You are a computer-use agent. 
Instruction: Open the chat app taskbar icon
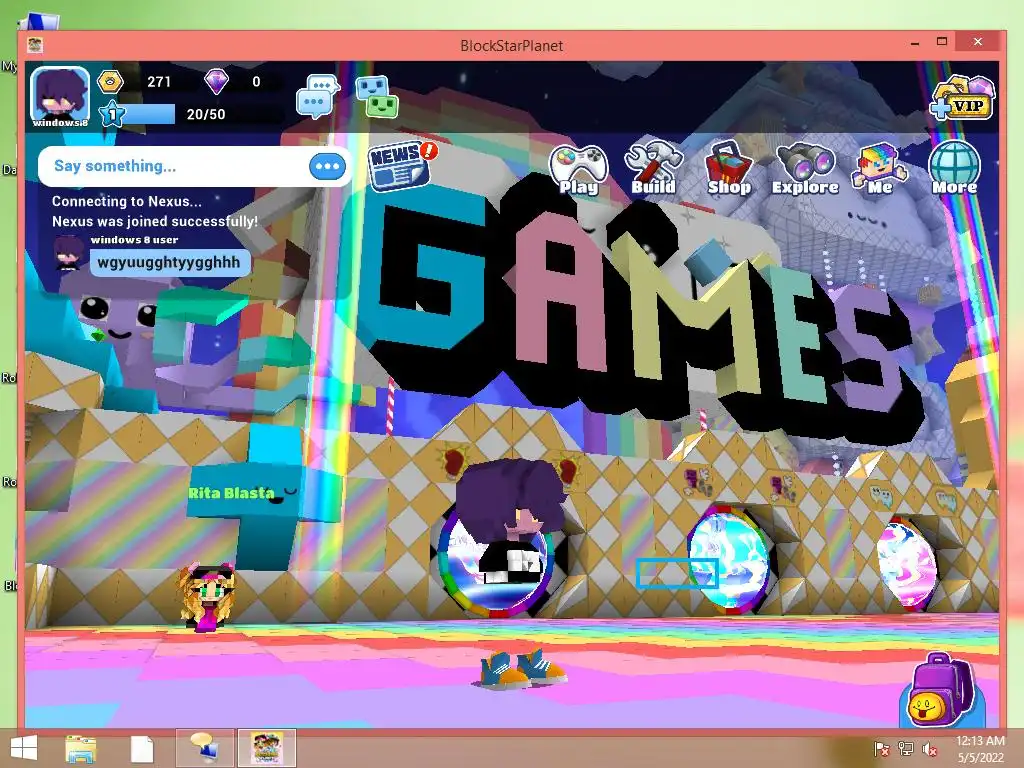pos(204,748)
